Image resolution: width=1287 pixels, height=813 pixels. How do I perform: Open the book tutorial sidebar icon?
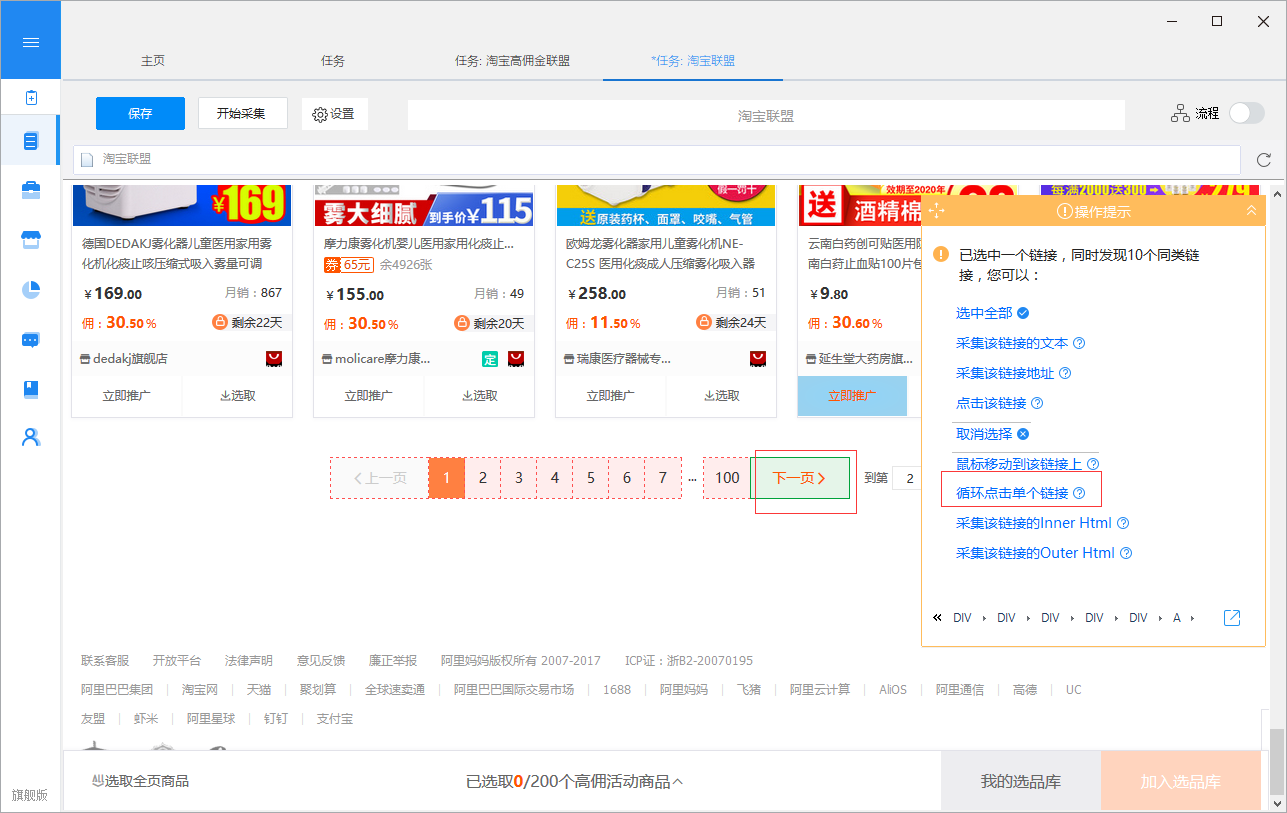pyautogui.click(x=31, y=389)
